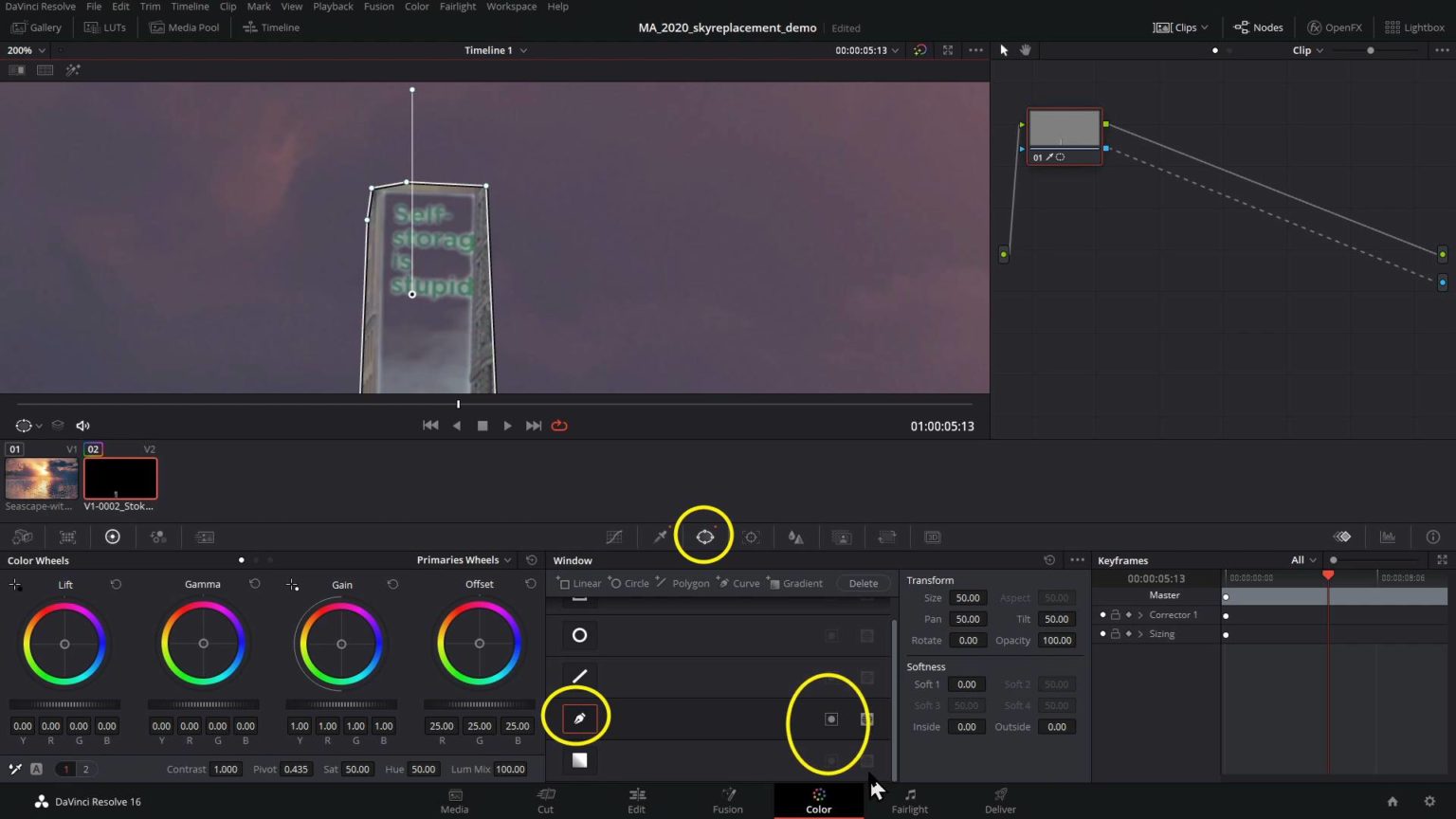Select the Power Window palette icon
1456x819 pixels.
click(x=704, y=537)
